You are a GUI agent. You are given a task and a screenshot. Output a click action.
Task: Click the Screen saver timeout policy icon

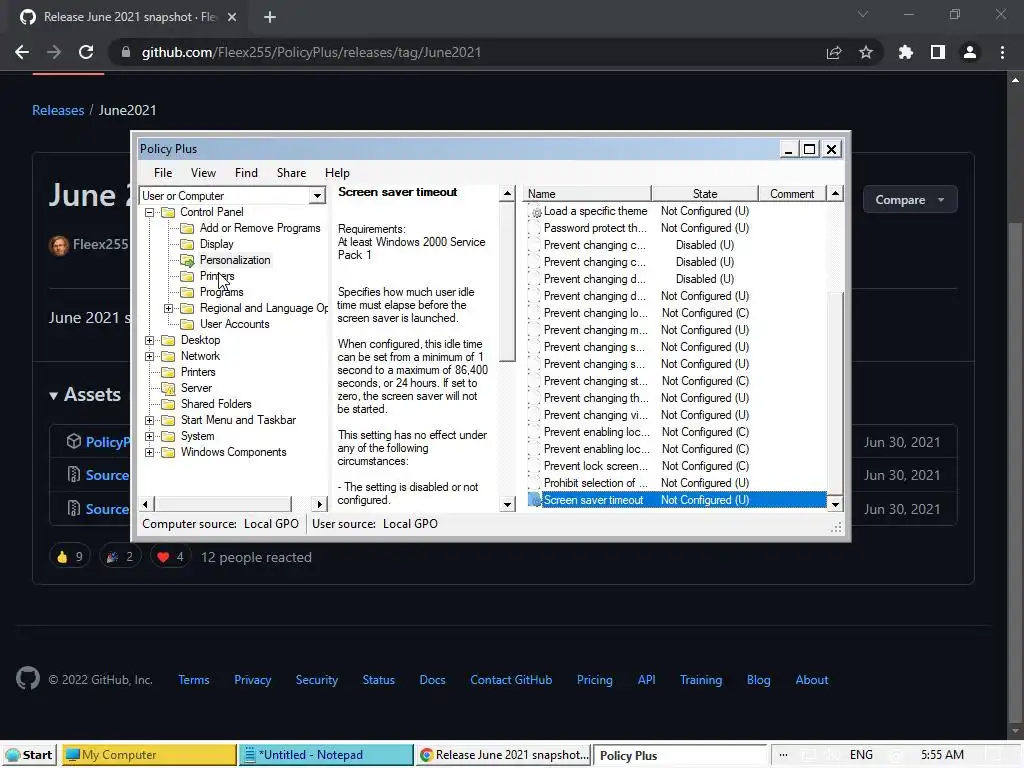pos(536,500)
